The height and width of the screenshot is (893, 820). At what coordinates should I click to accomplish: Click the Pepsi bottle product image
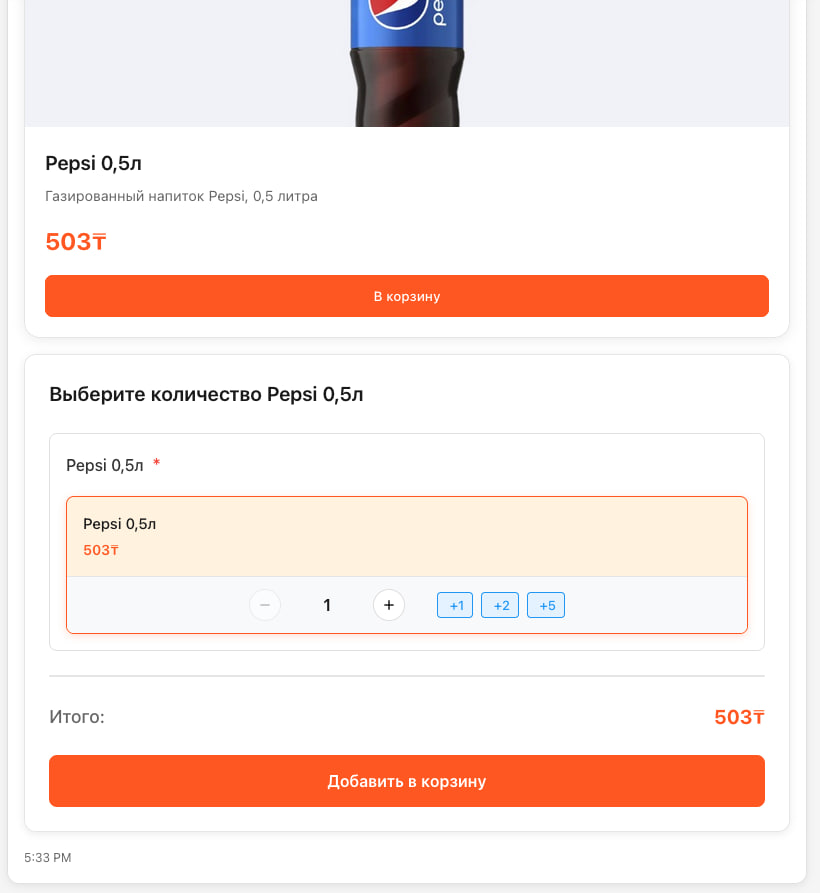click(406, 62)
